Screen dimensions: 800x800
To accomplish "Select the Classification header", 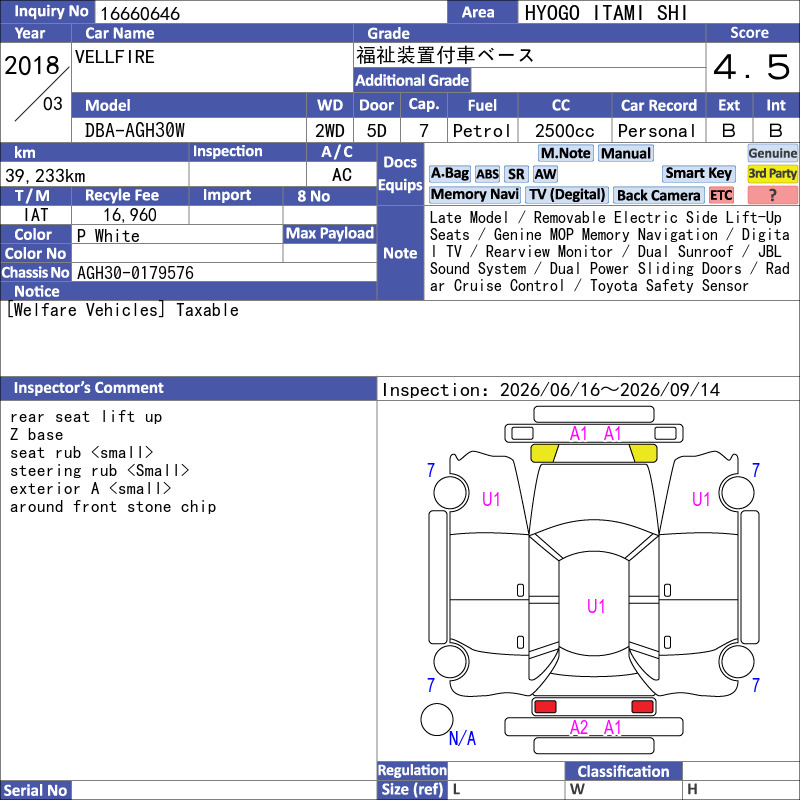I will 623,771.
